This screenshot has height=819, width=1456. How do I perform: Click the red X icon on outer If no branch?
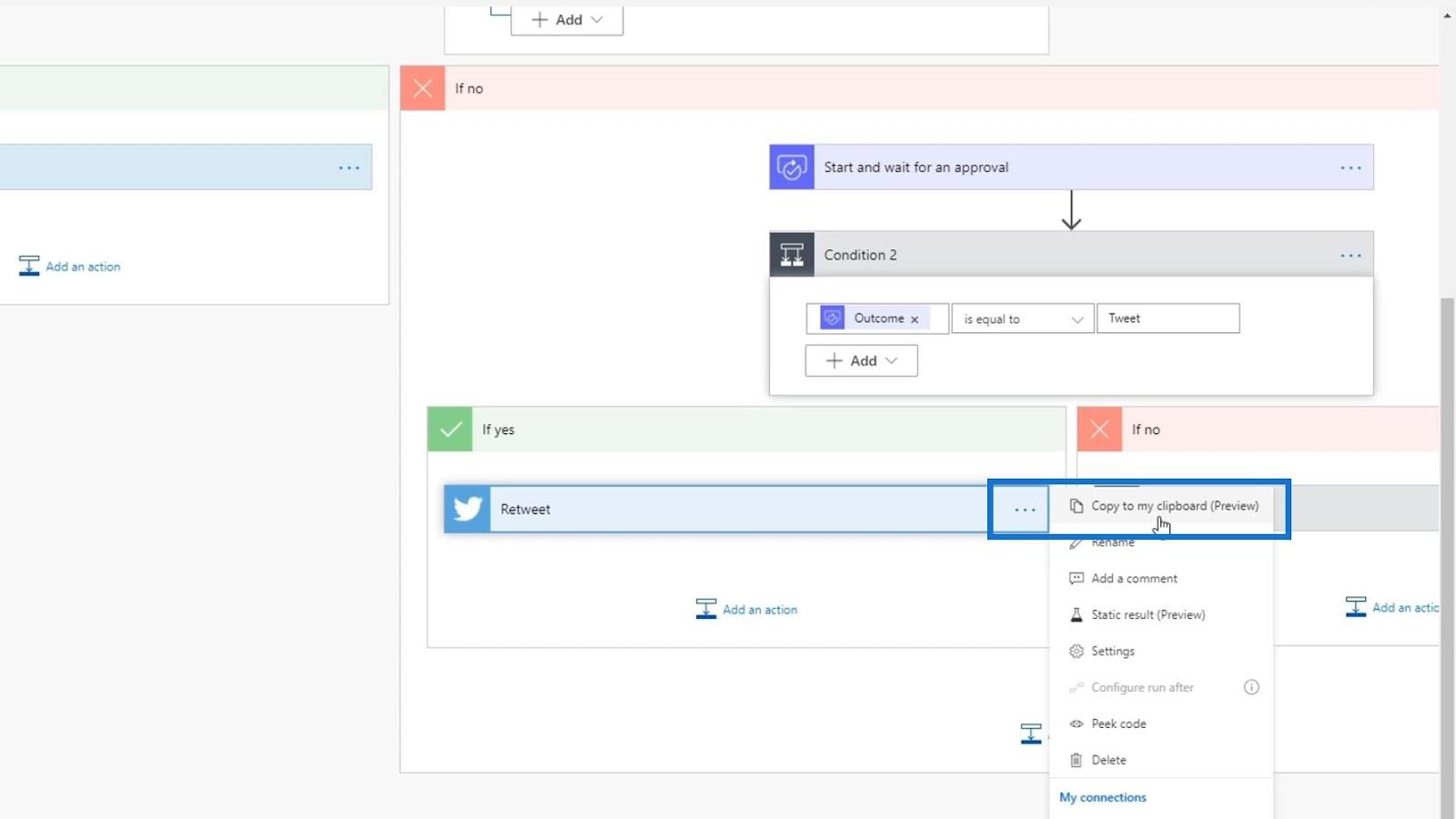pyautogui.click(x=423, y=88)
